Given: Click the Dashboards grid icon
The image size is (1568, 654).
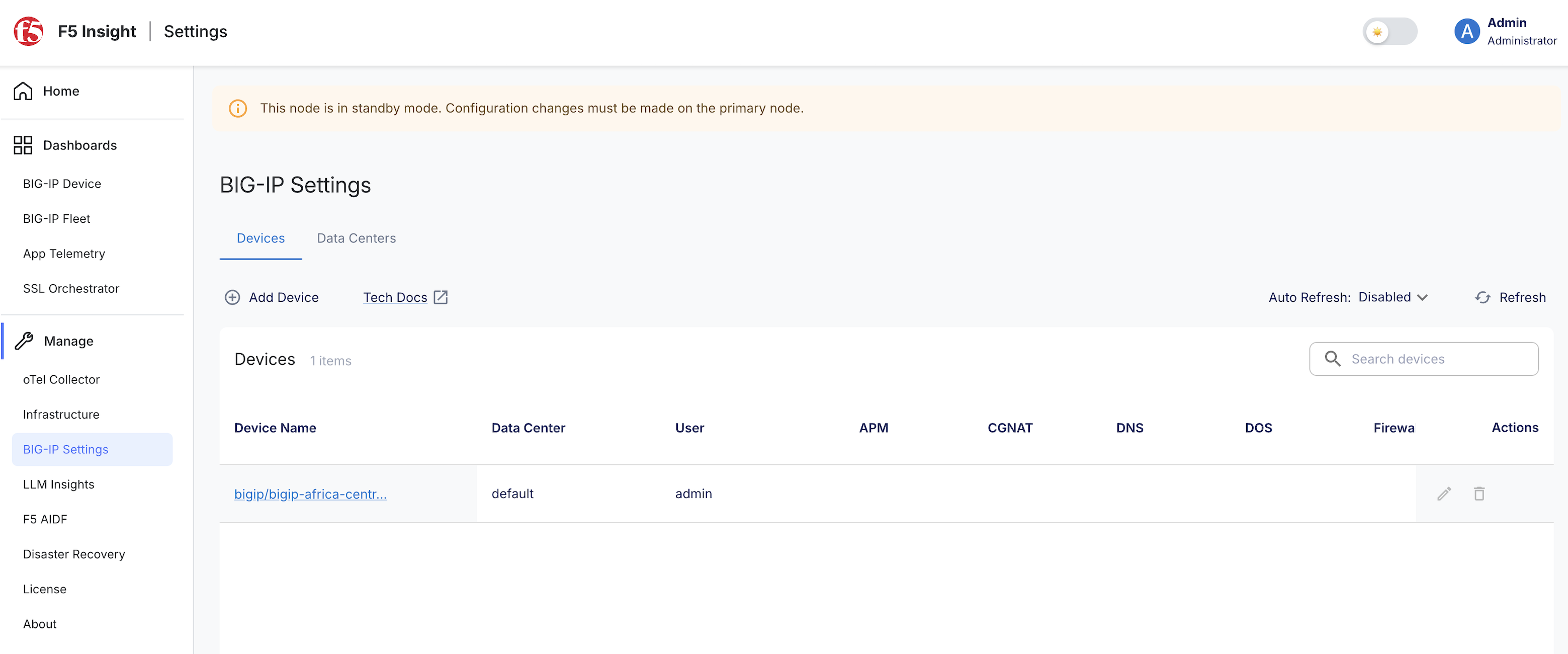Looking at the screenshot, I should coord(23,145).
